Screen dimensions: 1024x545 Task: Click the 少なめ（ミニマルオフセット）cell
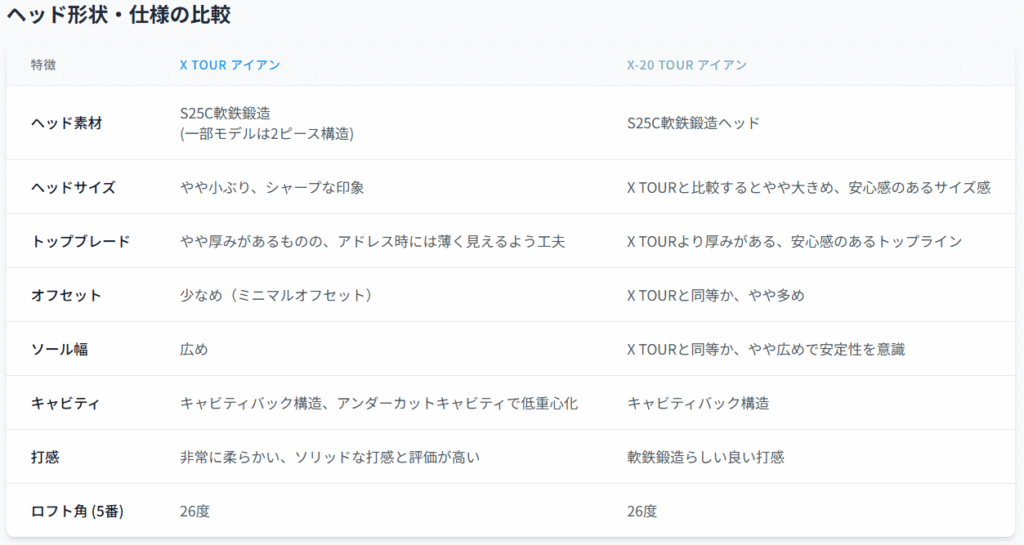pos(277,295)
